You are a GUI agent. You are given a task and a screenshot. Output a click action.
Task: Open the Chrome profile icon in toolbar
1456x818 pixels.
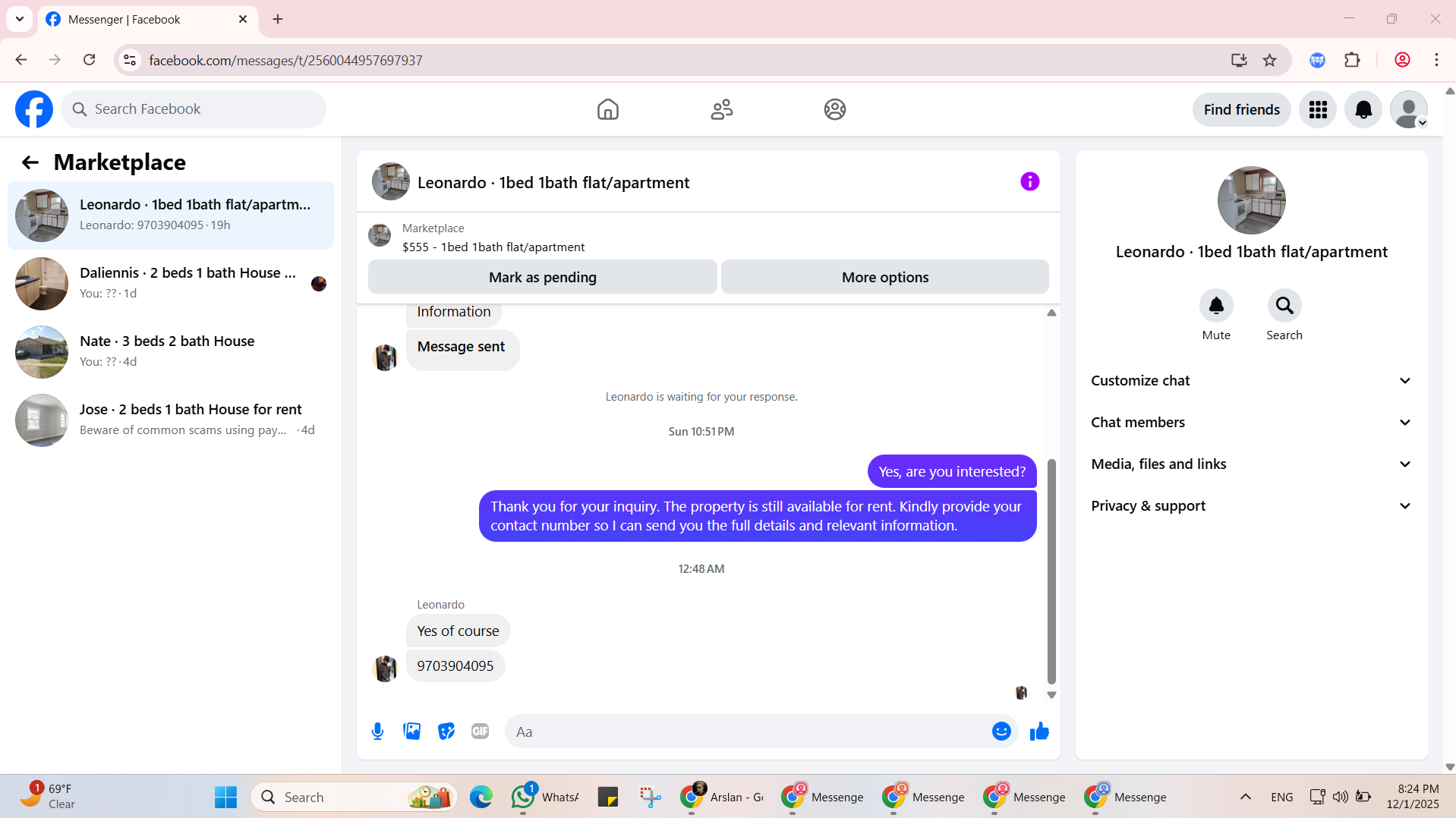pos(1402,60)
